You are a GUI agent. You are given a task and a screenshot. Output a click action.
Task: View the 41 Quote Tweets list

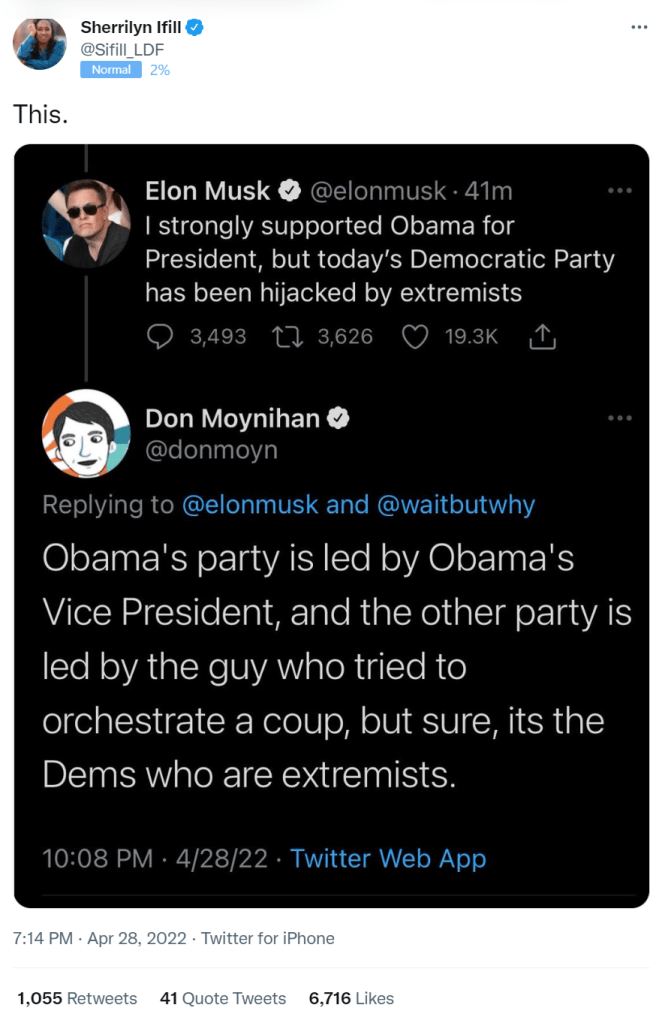223,998
